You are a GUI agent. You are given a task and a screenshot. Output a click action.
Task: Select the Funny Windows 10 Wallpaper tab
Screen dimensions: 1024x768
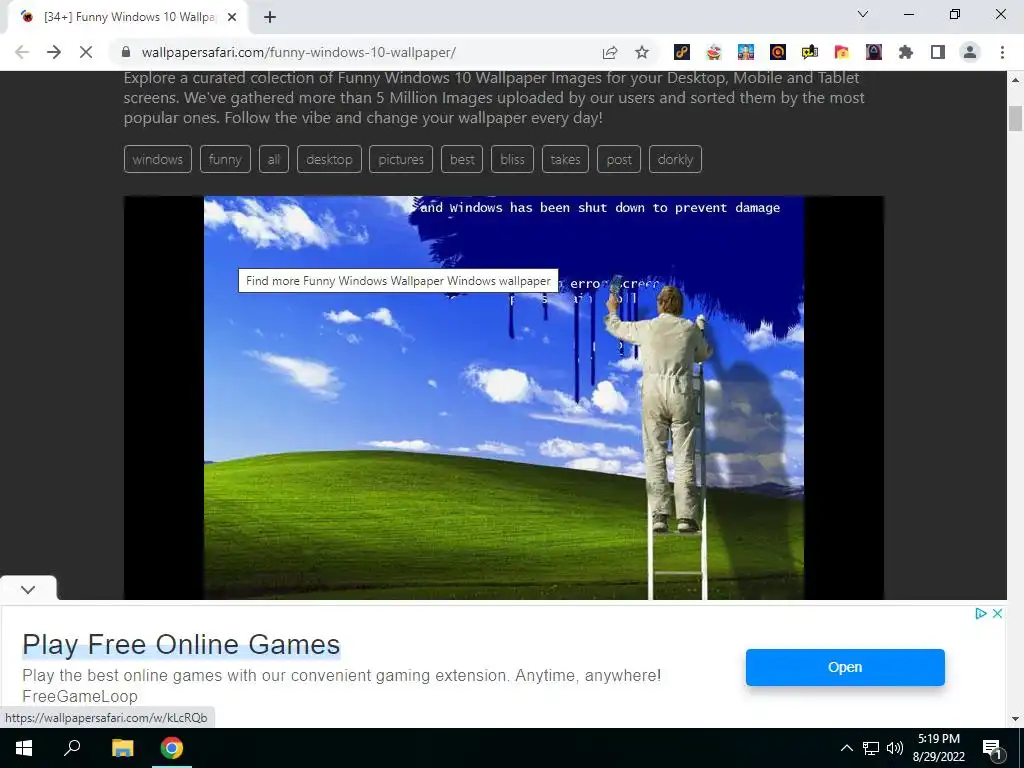tap(127, 17)
